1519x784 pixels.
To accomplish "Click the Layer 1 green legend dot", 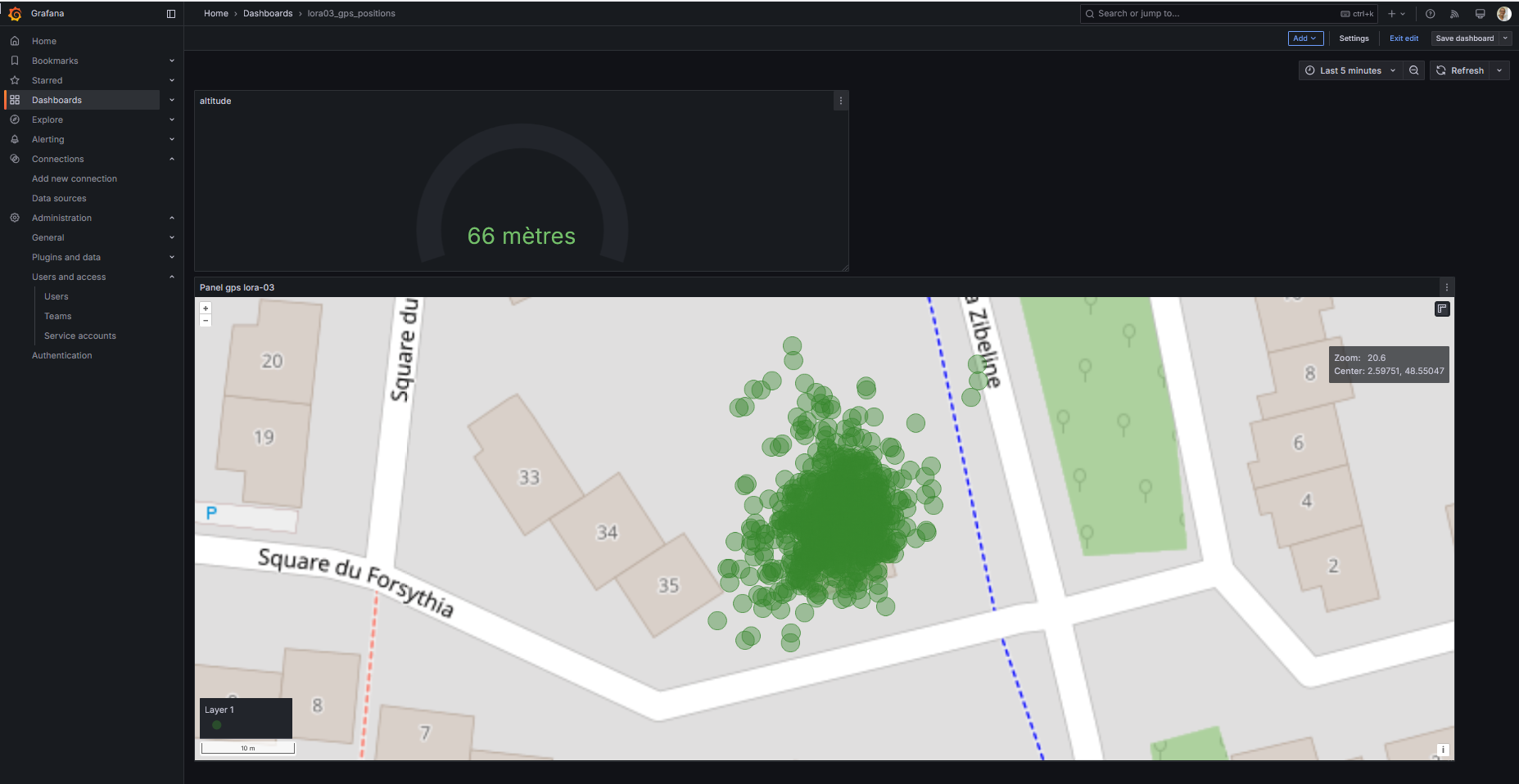I will coord(217,725).
